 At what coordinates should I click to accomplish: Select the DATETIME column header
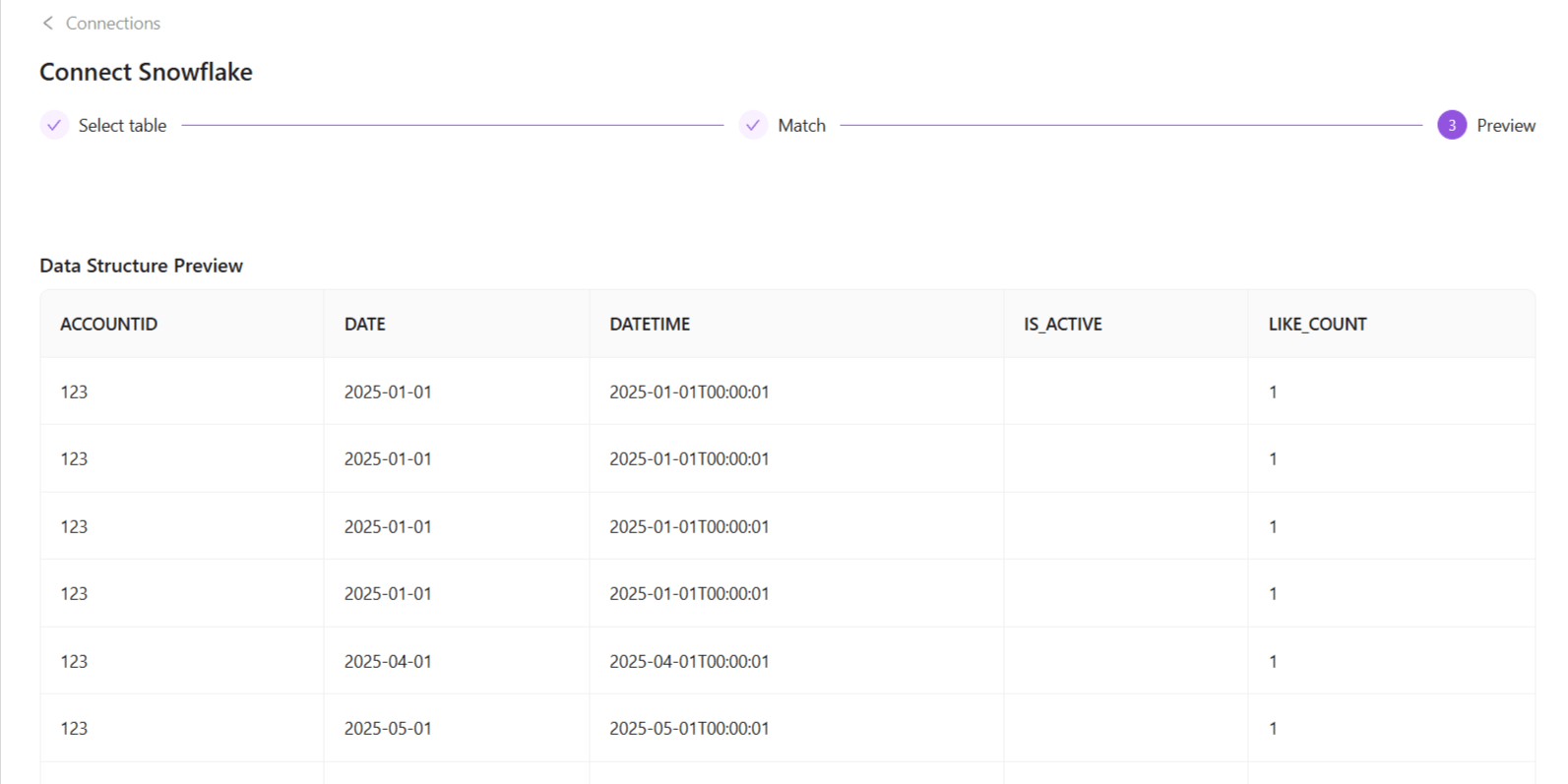pos(650,324)
